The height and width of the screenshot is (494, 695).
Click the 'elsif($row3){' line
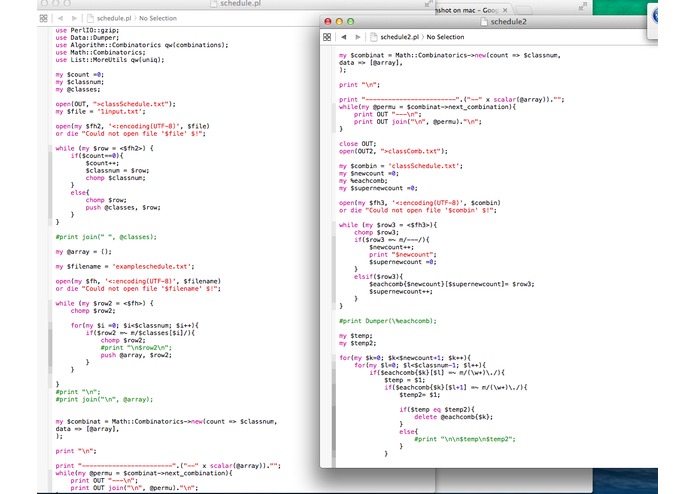click(x=379, y=277)
